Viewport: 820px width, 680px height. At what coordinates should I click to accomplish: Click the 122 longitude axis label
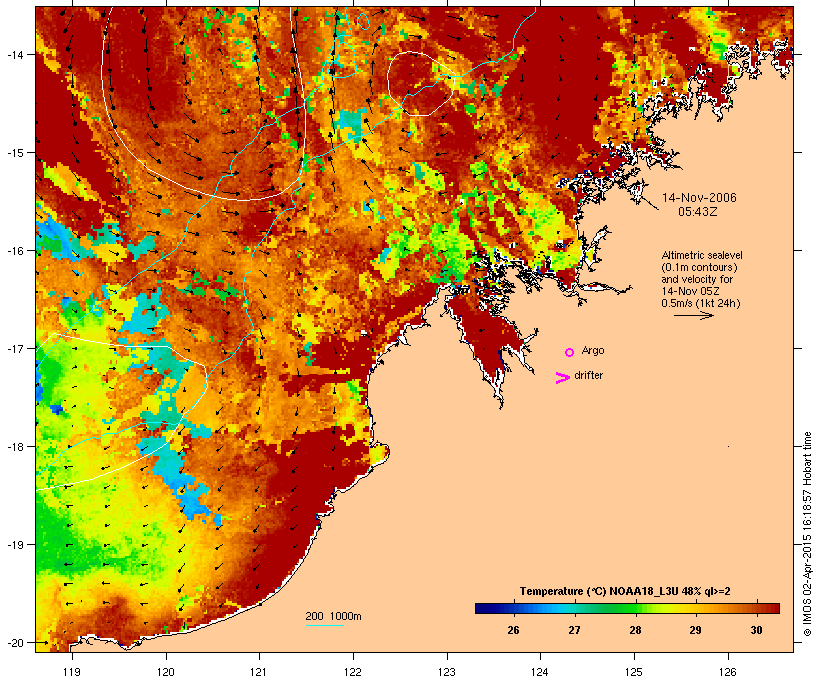tap(353, 672)
